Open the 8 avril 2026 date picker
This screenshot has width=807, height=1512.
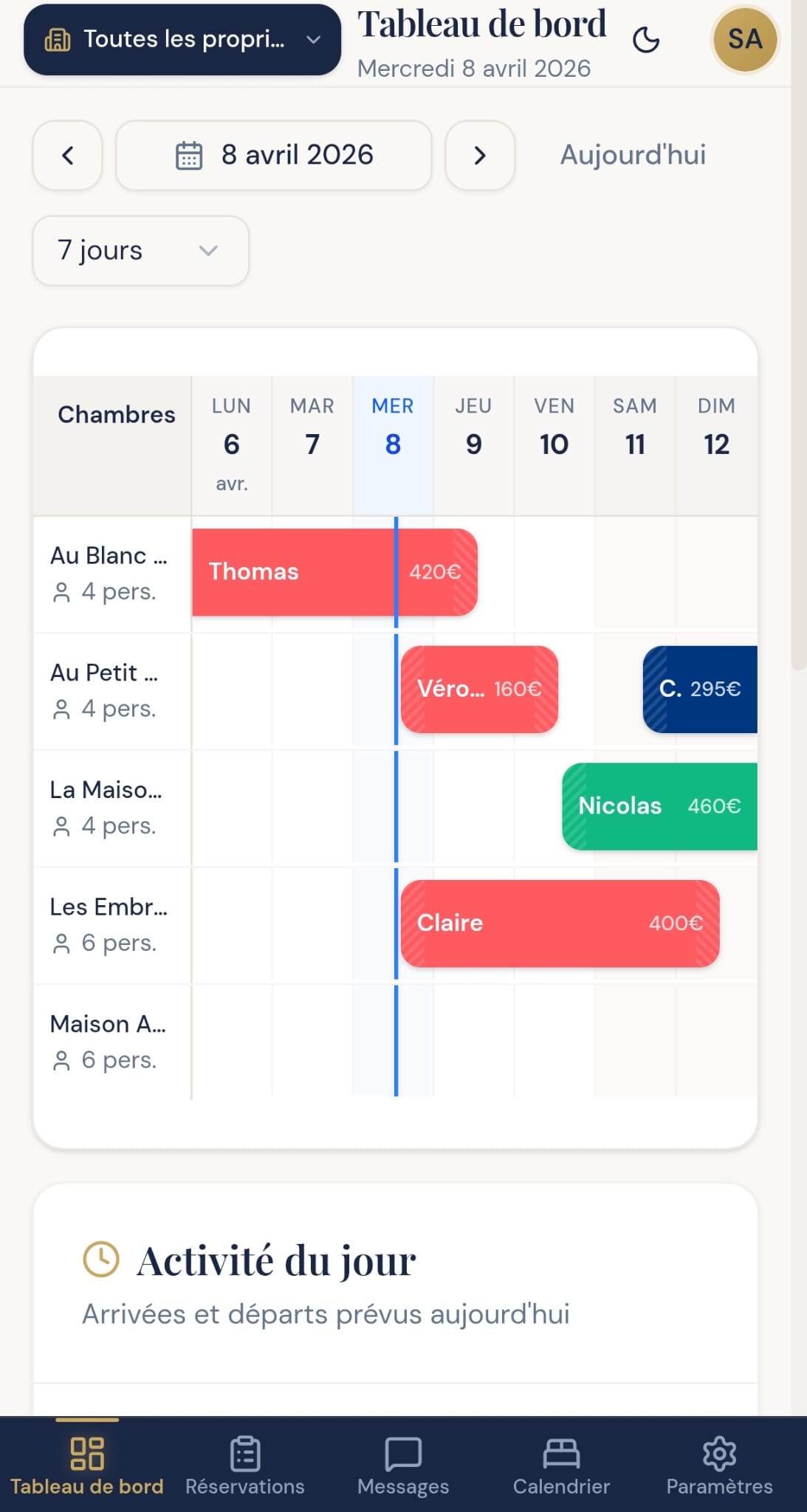coord(273,156)
